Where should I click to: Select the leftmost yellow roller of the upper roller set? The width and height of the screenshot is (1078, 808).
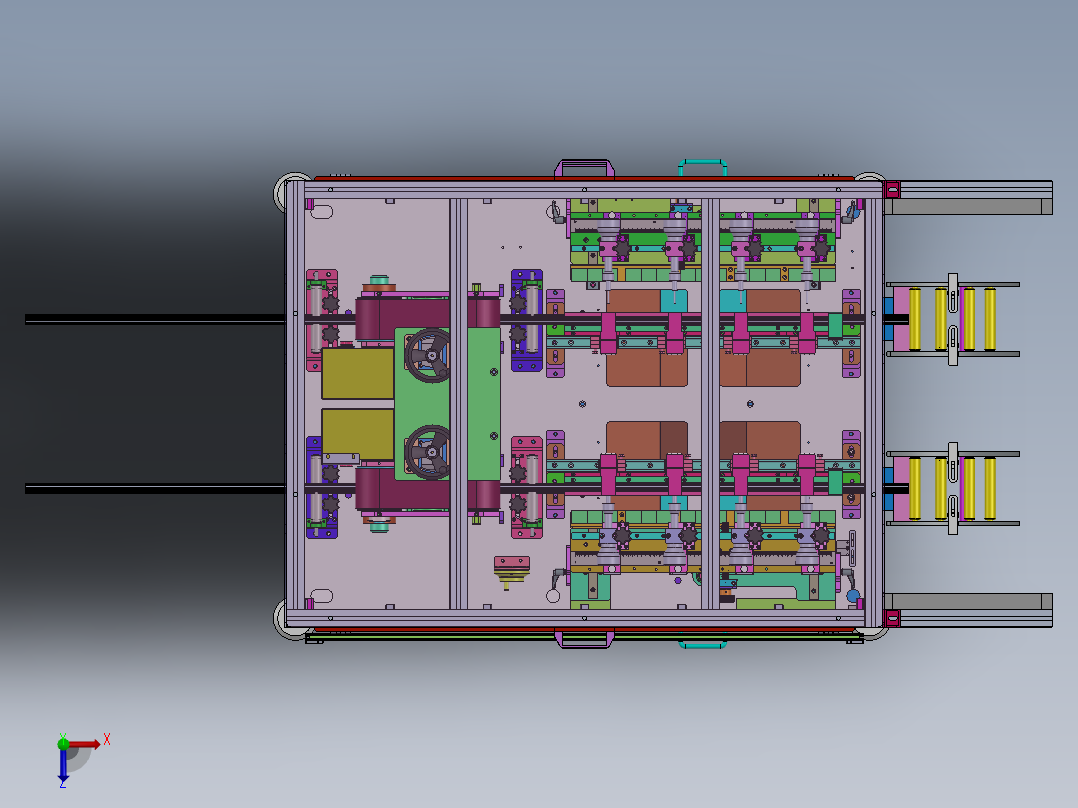point(915,319)
